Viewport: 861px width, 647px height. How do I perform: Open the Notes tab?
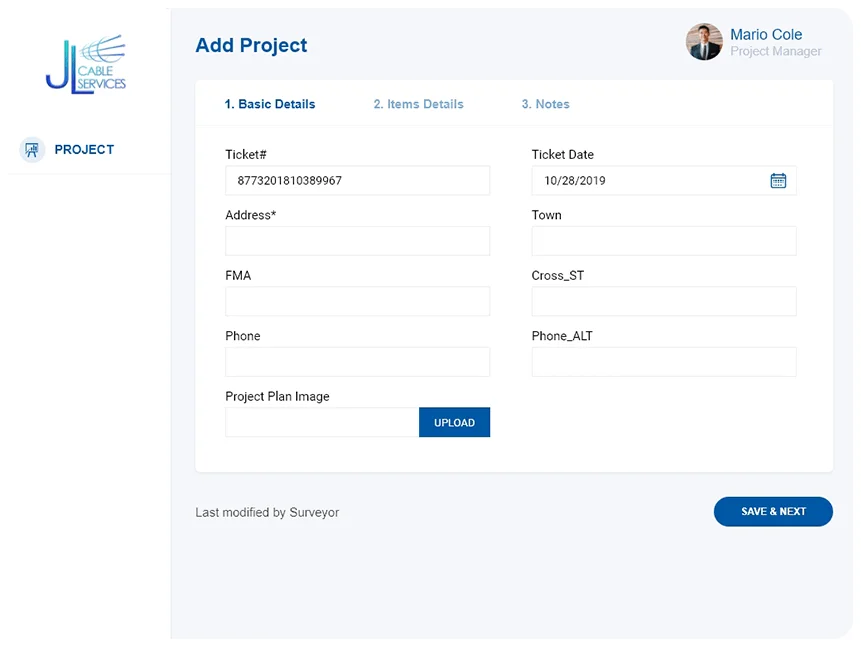[545, 104]
